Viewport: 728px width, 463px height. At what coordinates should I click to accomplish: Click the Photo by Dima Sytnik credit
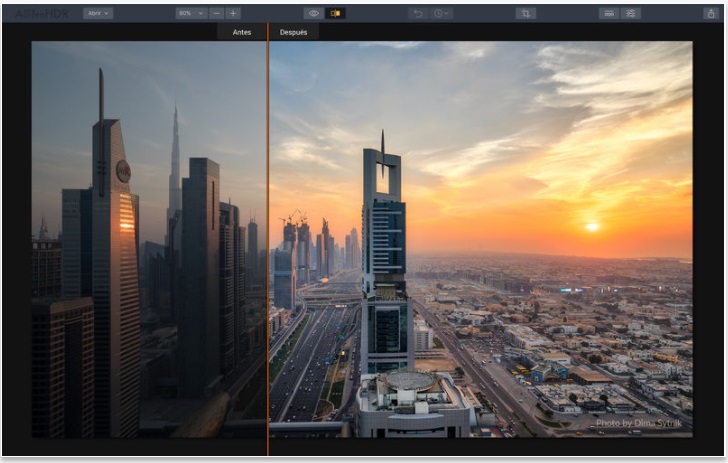coord(637,423)
